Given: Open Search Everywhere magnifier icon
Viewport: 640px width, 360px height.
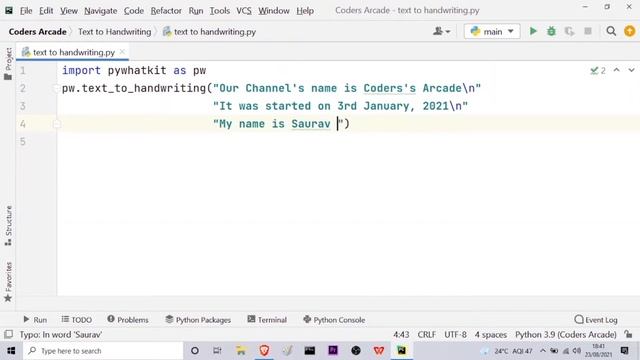Looking at the screenshot, I should point(611,31).
